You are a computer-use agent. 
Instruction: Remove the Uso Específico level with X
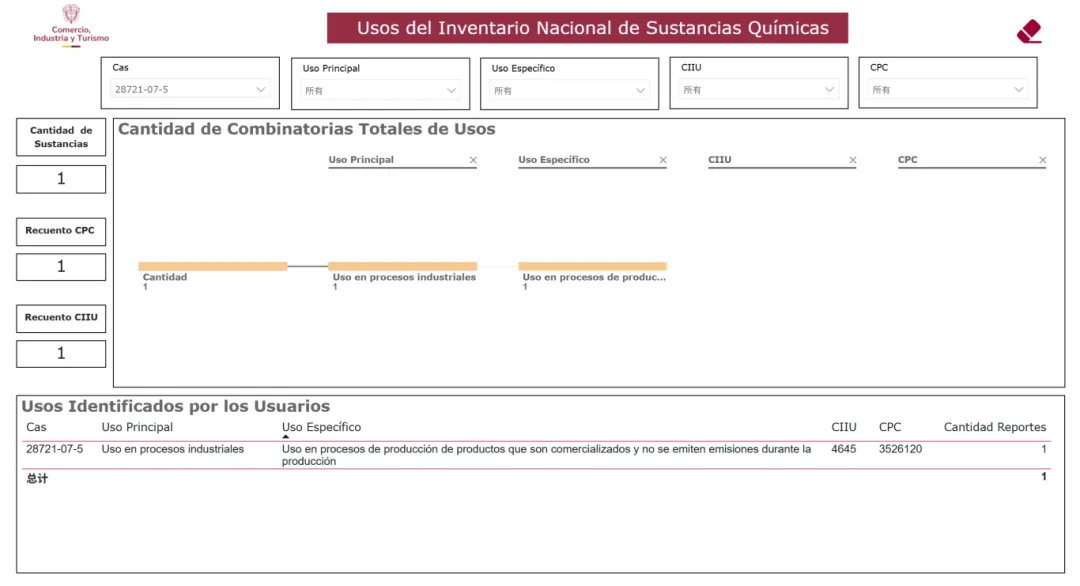[663, 160]
